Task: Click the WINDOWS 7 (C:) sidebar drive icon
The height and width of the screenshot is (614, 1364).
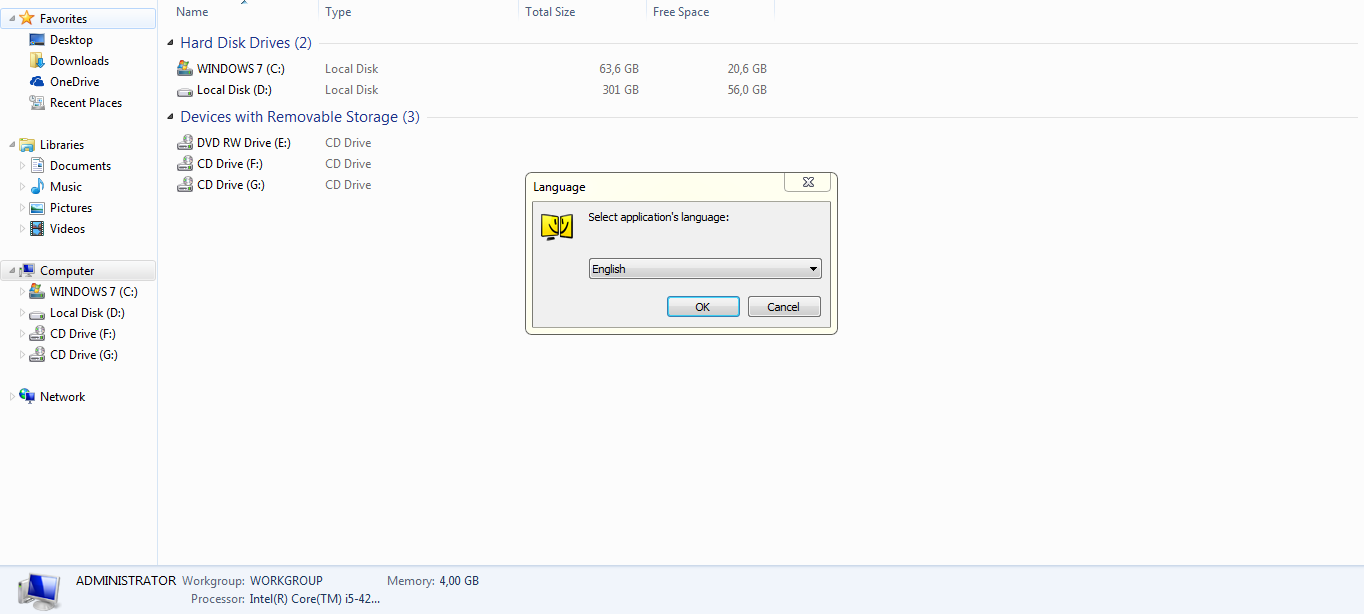Action: point(37,292)
